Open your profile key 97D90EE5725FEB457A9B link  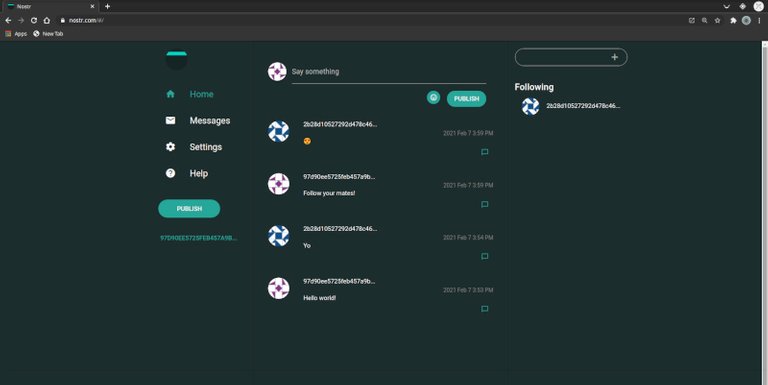pyautogui.click(x=199, y=238)
